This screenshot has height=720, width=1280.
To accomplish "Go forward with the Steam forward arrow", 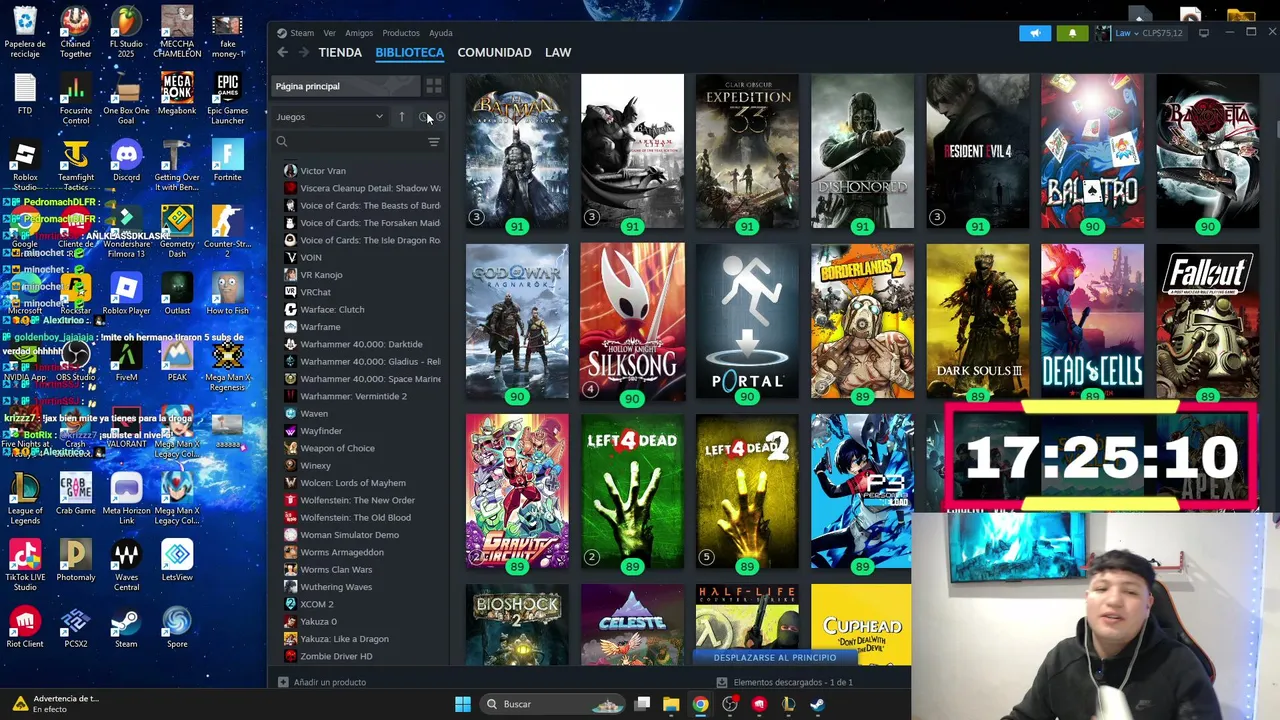I will point(303,52).
